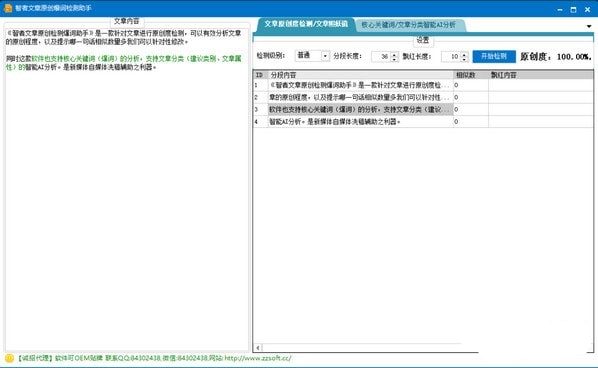Click the 飘红长度 field showing 10
The image size is (598, 368).
451,56
